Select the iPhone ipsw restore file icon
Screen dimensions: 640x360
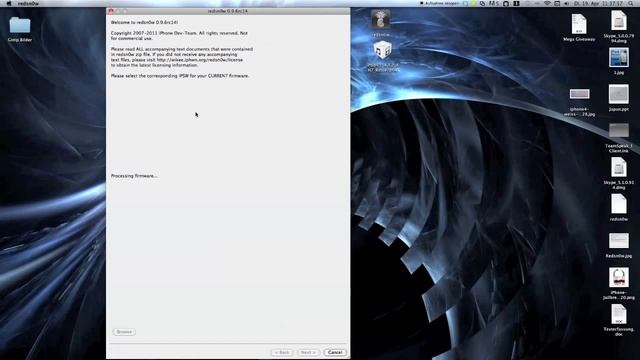click(382, 51)
